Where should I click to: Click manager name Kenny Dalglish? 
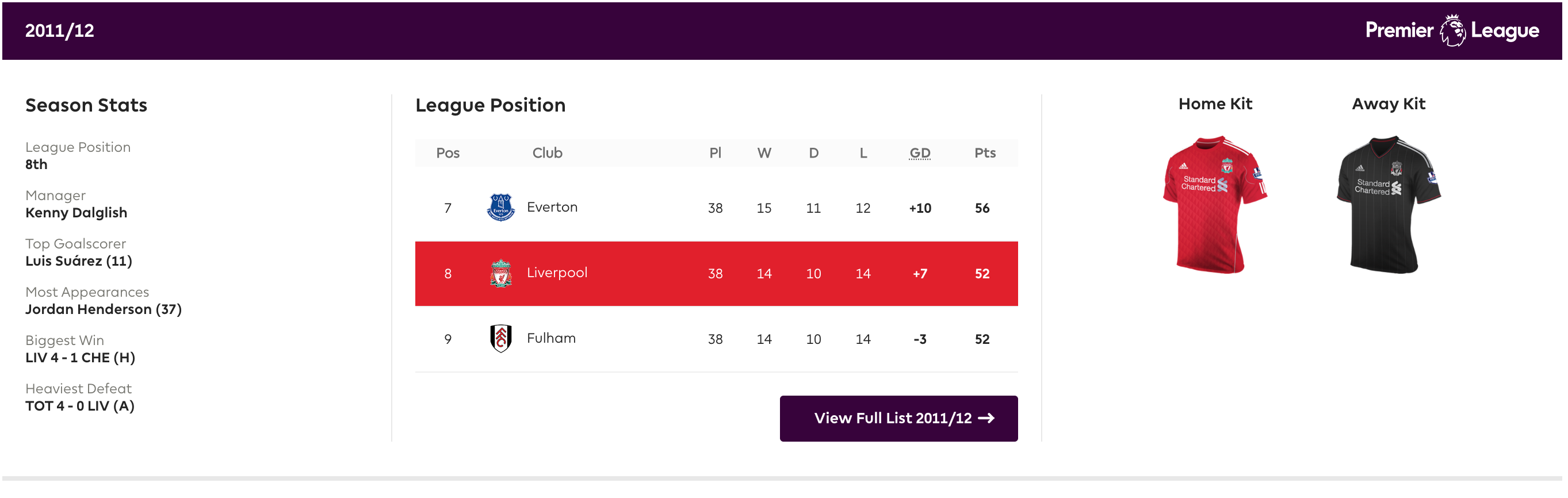(x=76, y=213)
